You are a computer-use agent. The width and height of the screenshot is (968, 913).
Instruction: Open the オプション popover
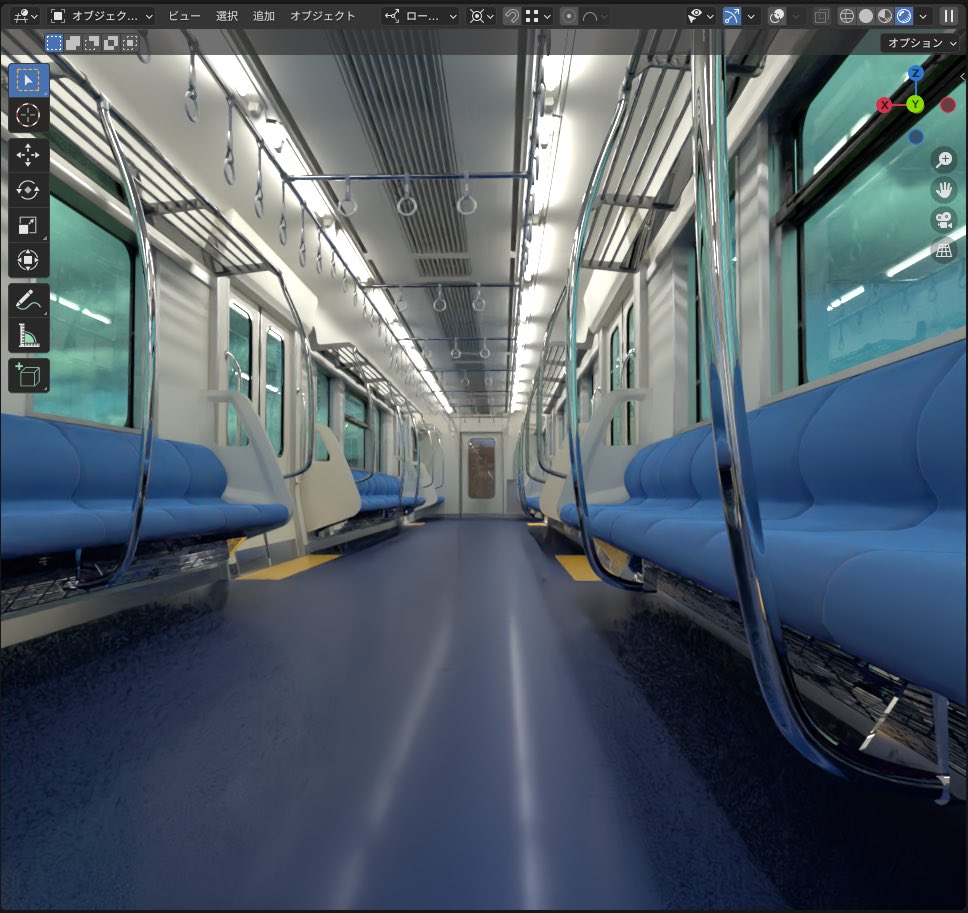pos(921,43)
